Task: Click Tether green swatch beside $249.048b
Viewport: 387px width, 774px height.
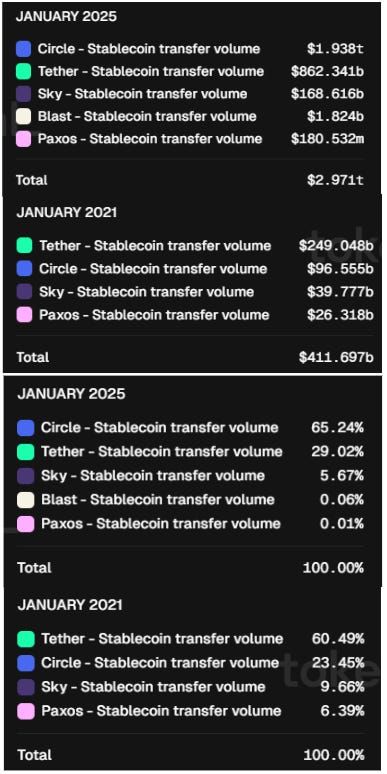Action: [x=24, y=245]
